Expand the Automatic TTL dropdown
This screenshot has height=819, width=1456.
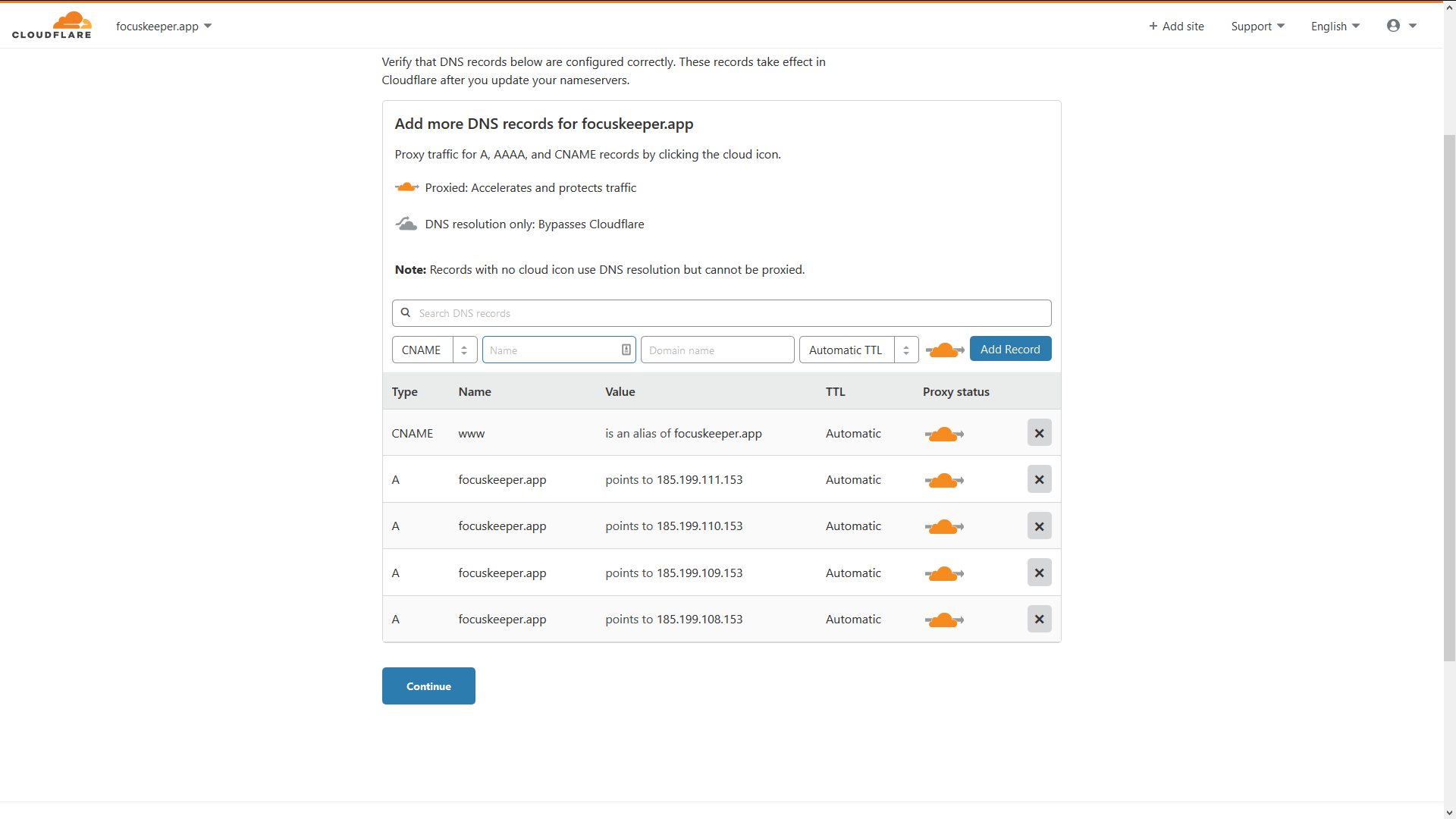[x=858, y=350]
